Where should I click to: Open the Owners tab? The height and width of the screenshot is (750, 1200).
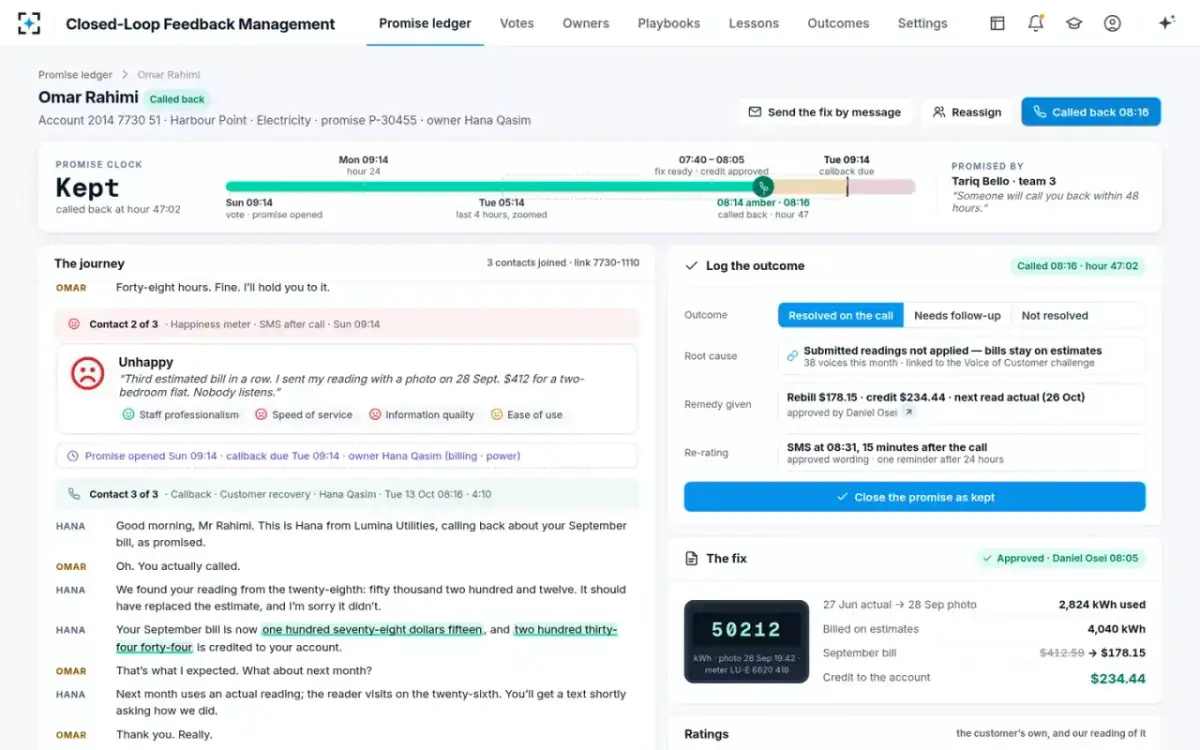(586, 23)
